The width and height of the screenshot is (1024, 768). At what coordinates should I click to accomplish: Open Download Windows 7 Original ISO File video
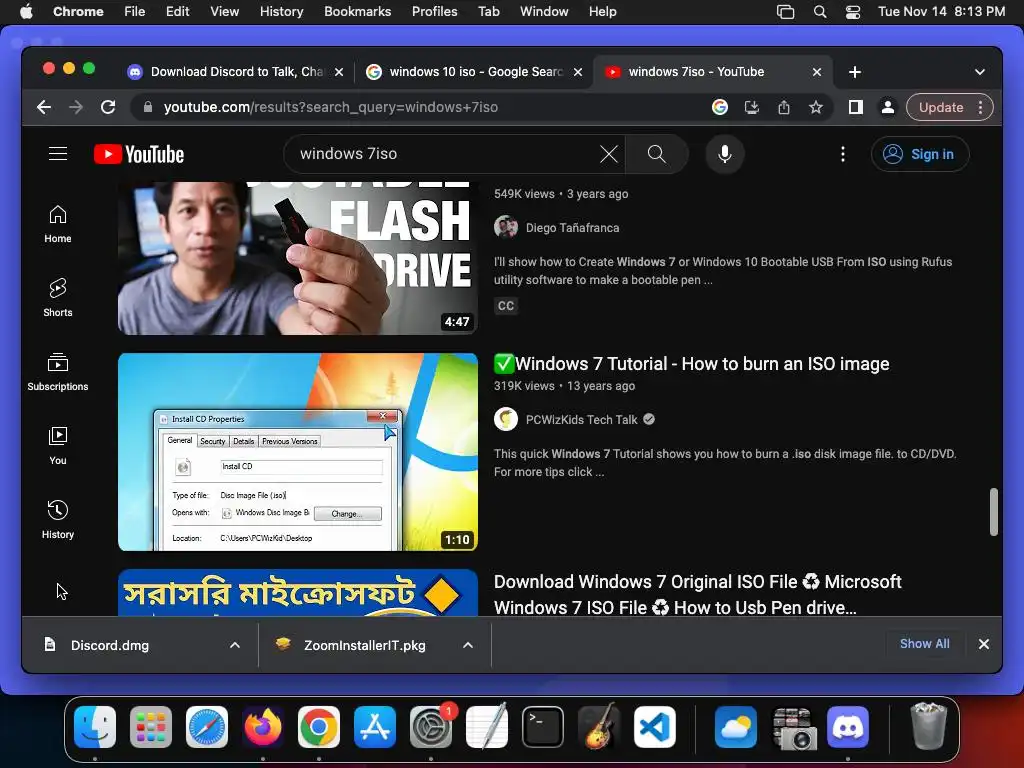click(697, 594)
